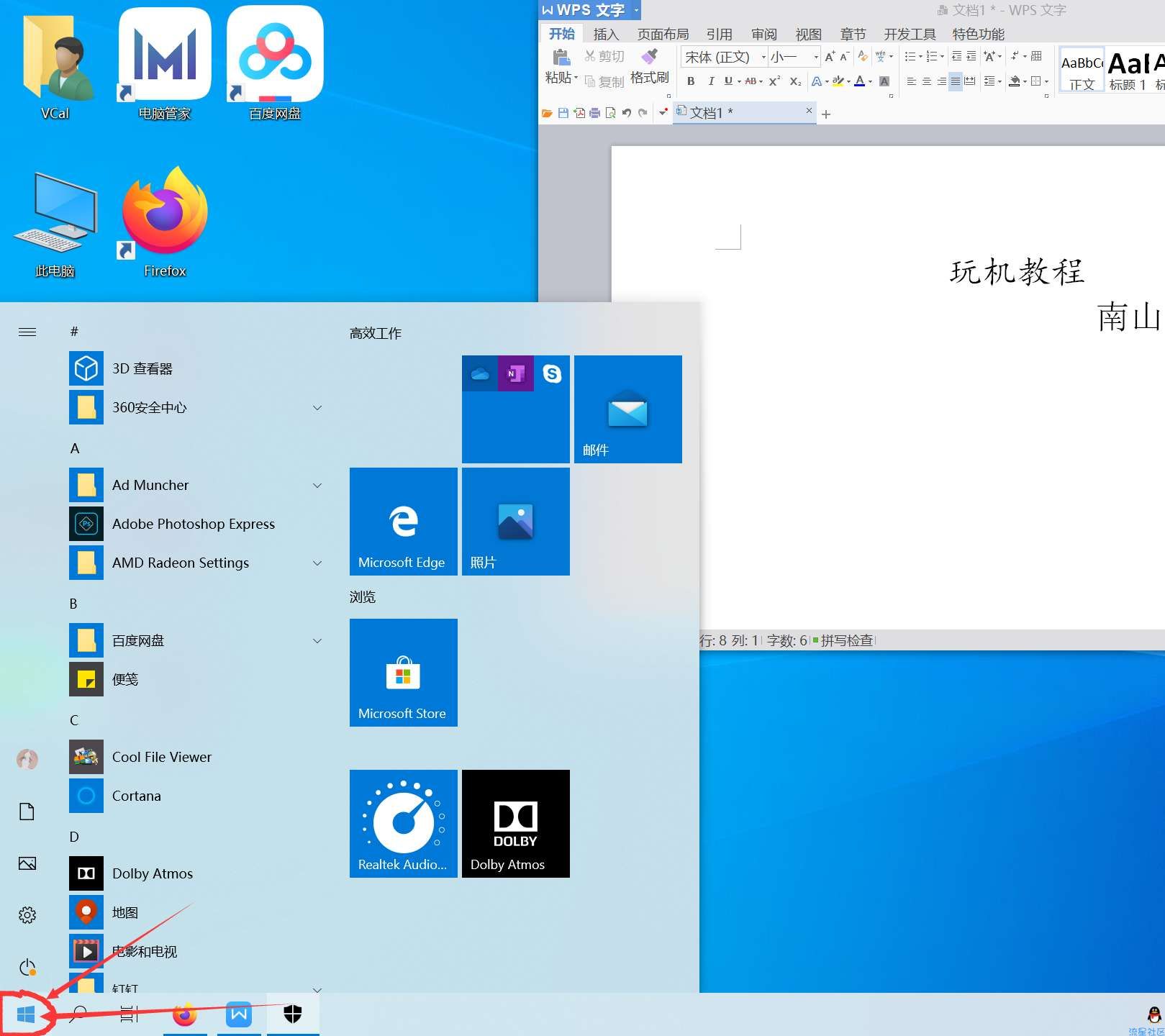Select the 正文 style thumbnail
Image resolution: width=1165 pixels, height=1036 pixels.
[x=1082, y=70]
